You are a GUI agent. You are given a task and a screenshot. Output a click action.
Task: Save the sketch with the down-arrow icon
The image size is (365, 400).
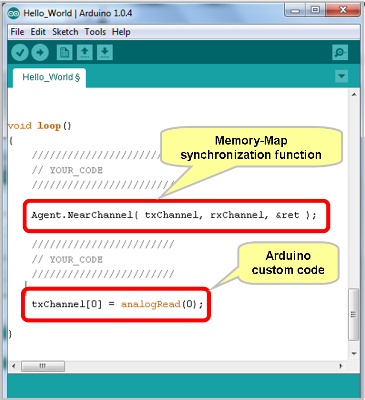(105, 52)
